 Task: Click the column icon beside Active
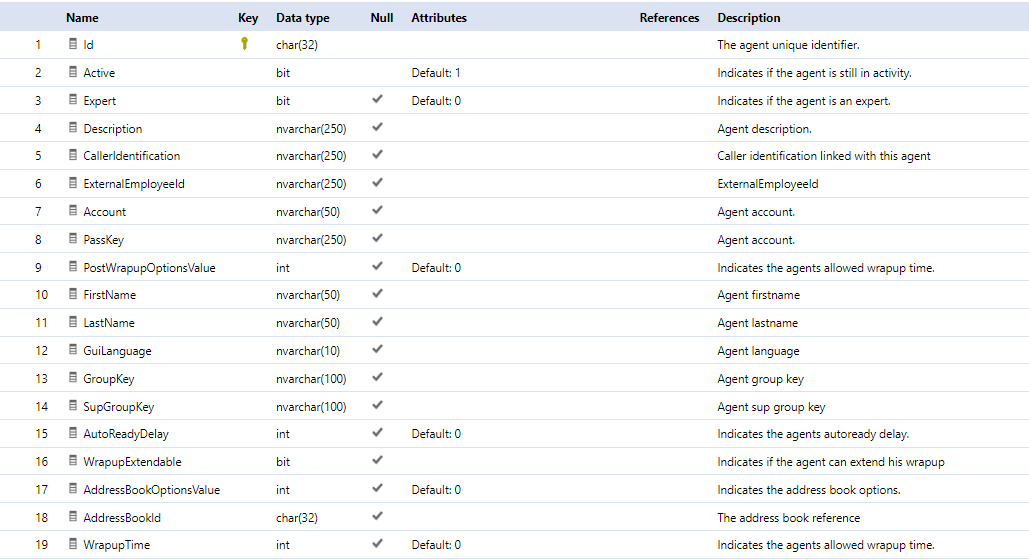pos(73,72)
